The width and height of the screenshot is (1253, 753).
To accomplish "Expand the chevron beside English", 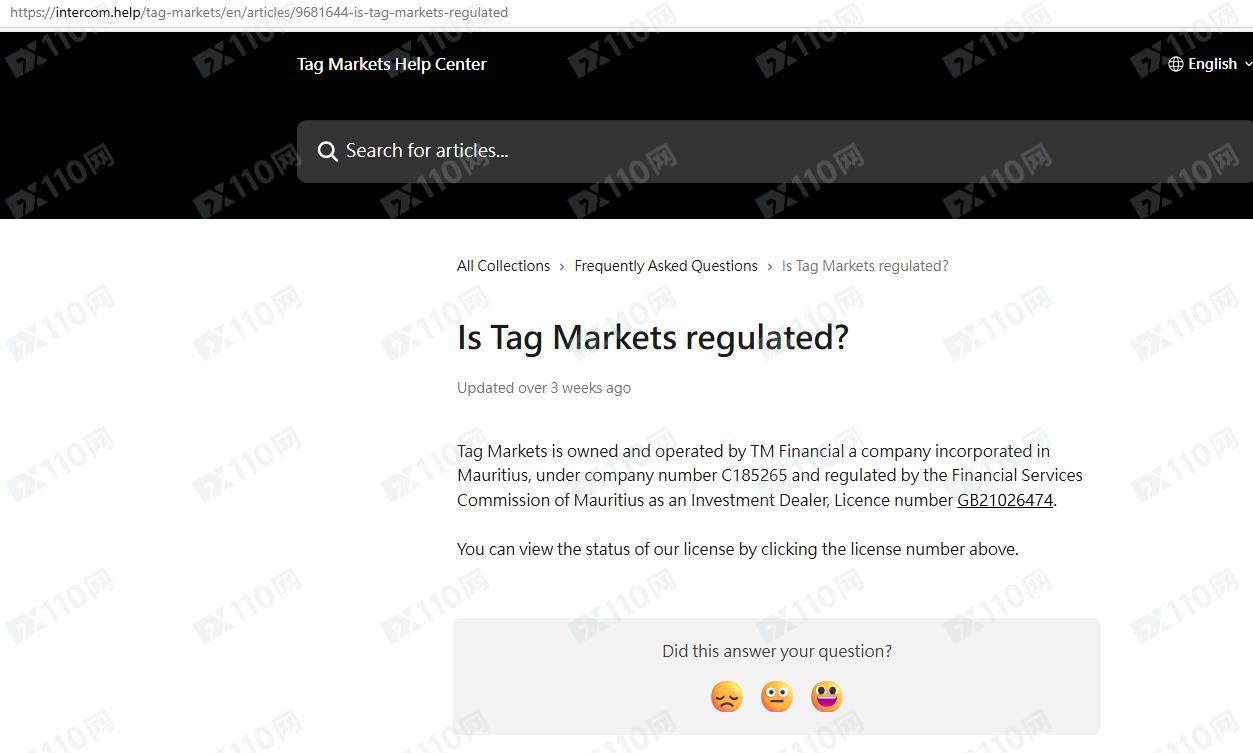I will 1247,64.
